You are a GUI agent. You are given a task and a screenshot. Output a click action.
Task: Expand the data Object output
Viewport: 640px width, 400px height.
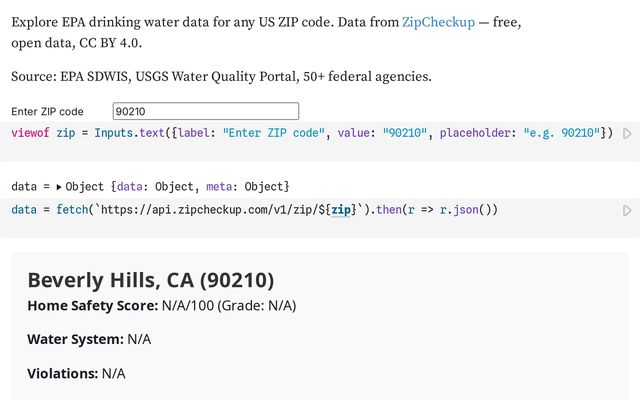click(x=58, y=187)
